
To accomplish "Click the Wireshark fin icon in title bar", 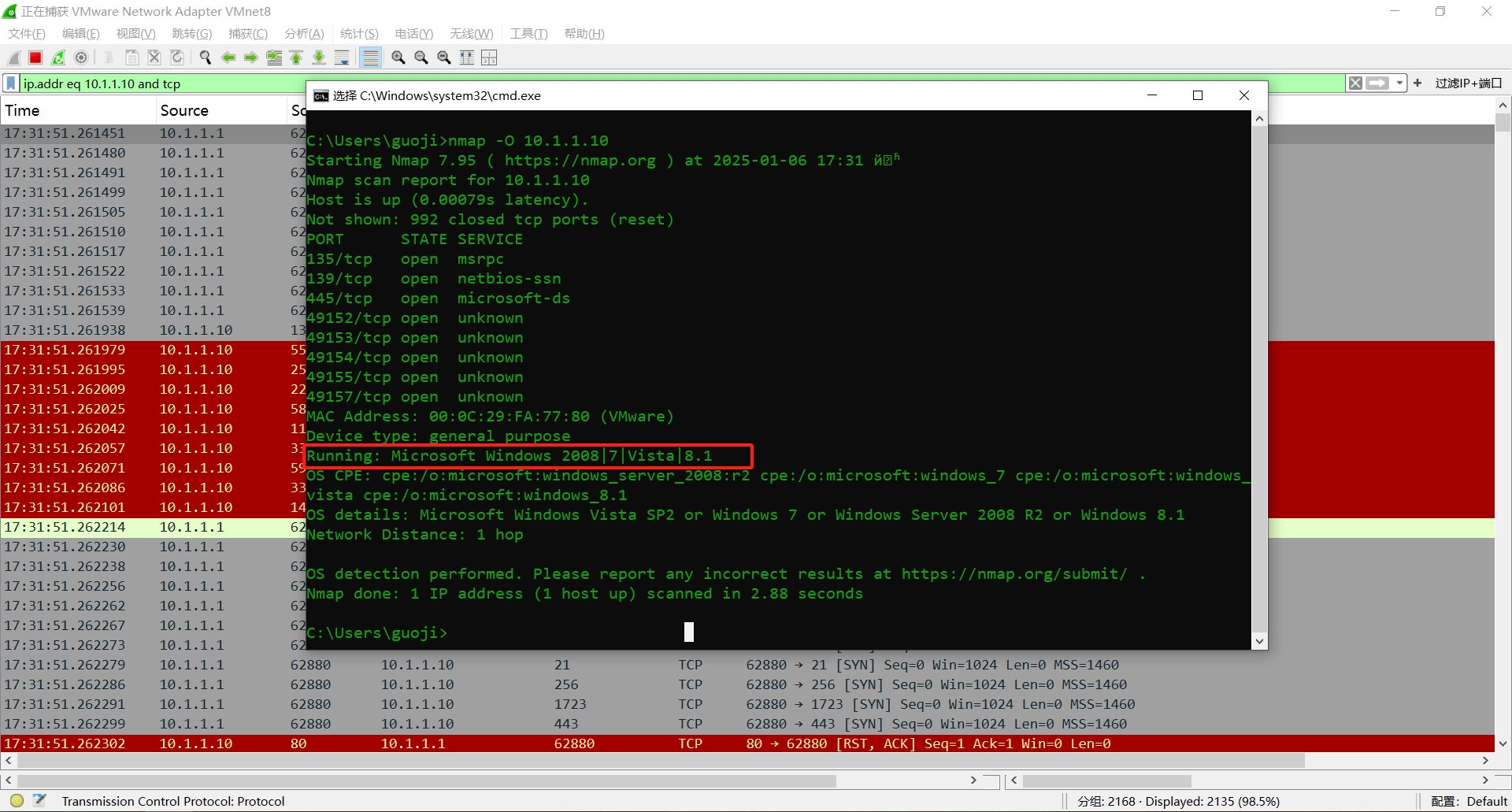I will [10, 11].
